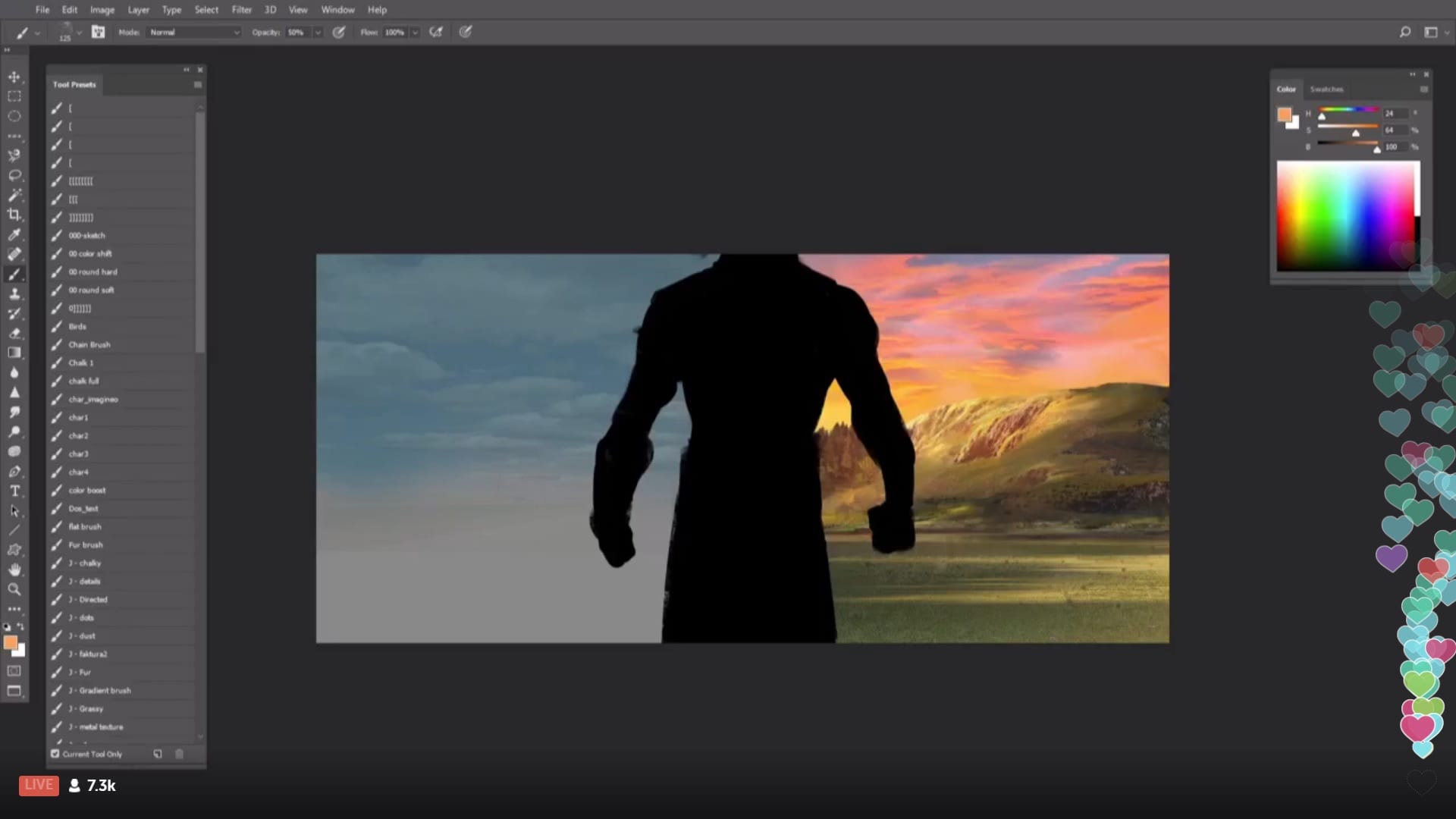Switch to the Hand tool

(x=14, y=570)
